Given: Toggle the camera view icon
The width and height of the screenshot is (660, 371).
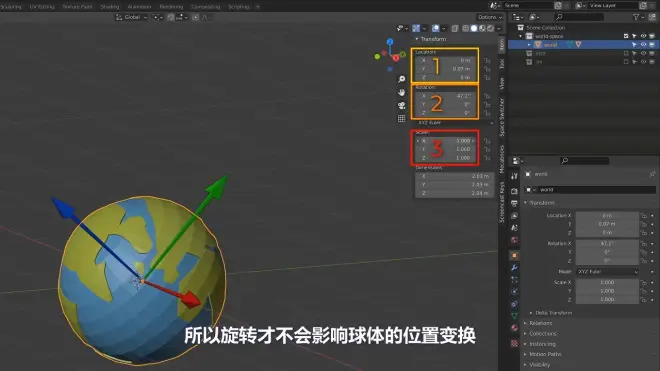Looking at the screenshot, I should point(402,105).
